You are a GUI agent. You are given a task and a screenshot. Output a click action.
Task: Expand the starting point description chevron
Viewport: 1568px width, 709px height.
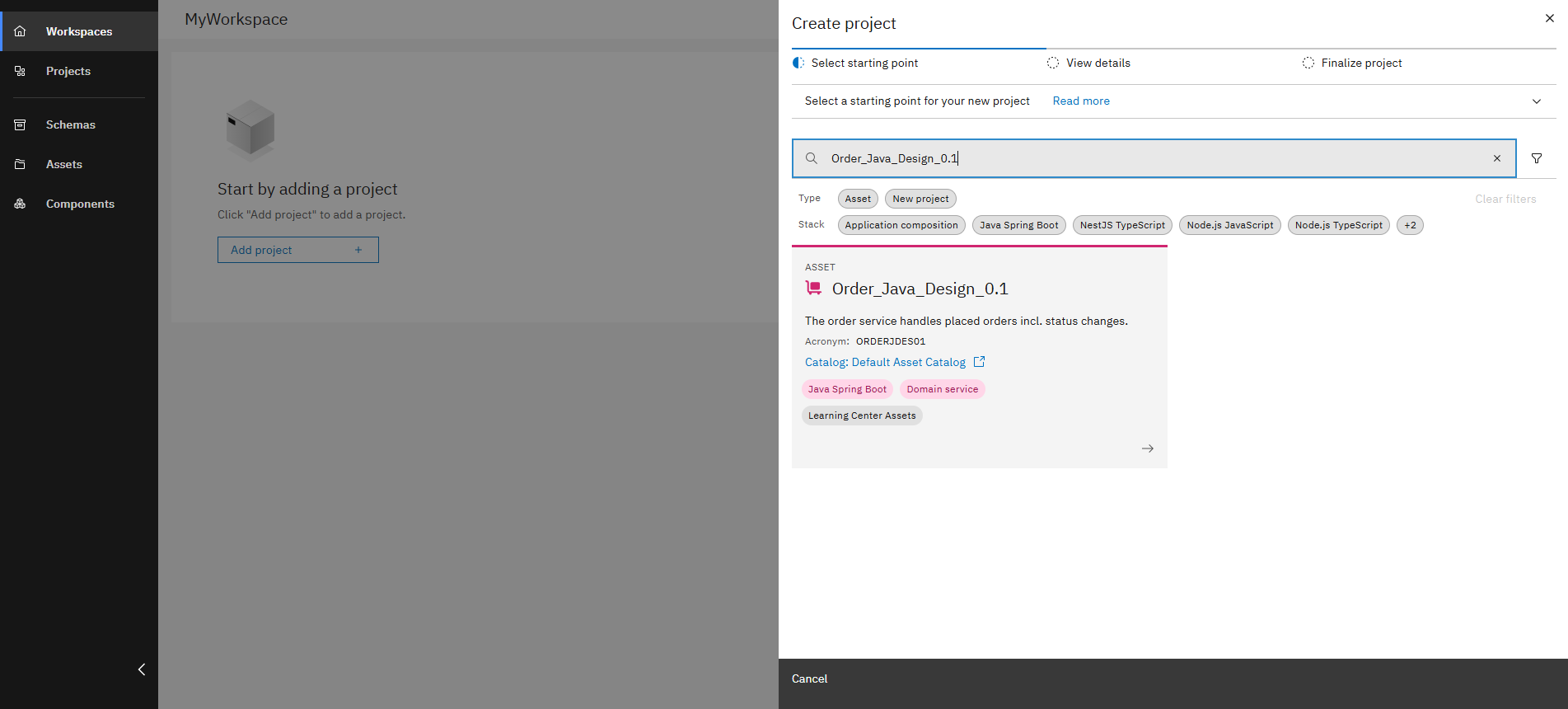click(x=1537, y=101)
